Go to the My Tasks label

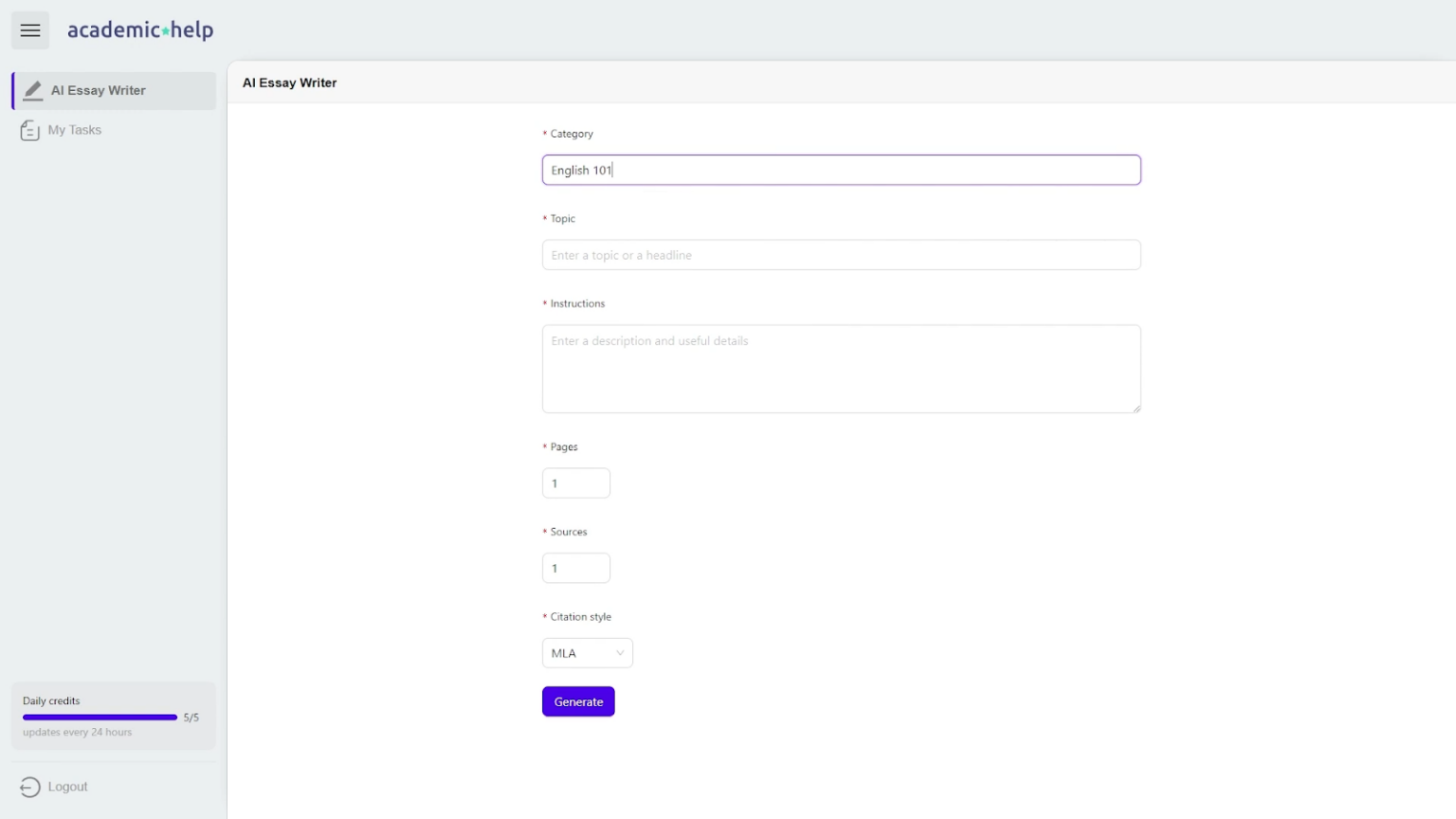[x=75, y=130]
